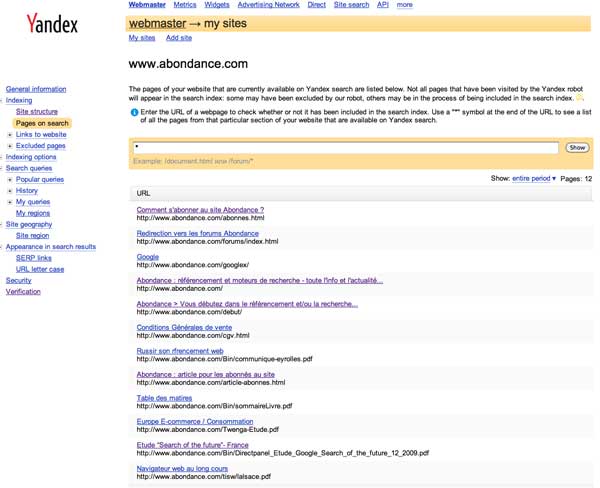Click the blue info icon beside instructions
Screen dimensions: 600x488
(x=134, y=113)
